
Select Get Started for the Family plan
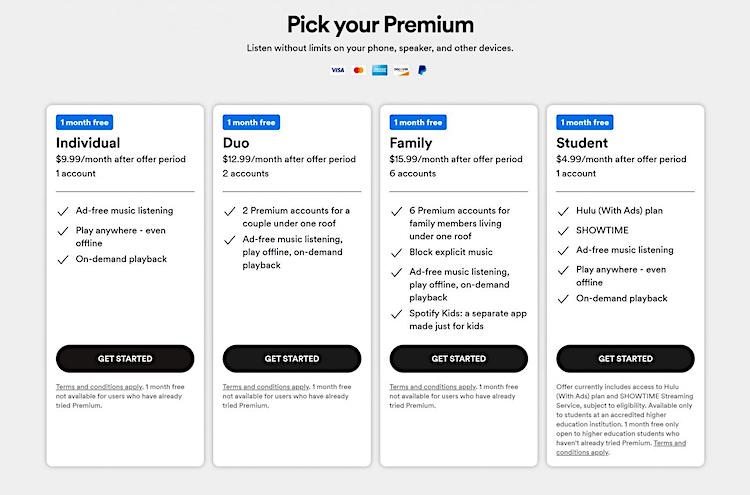click(459, 359)
